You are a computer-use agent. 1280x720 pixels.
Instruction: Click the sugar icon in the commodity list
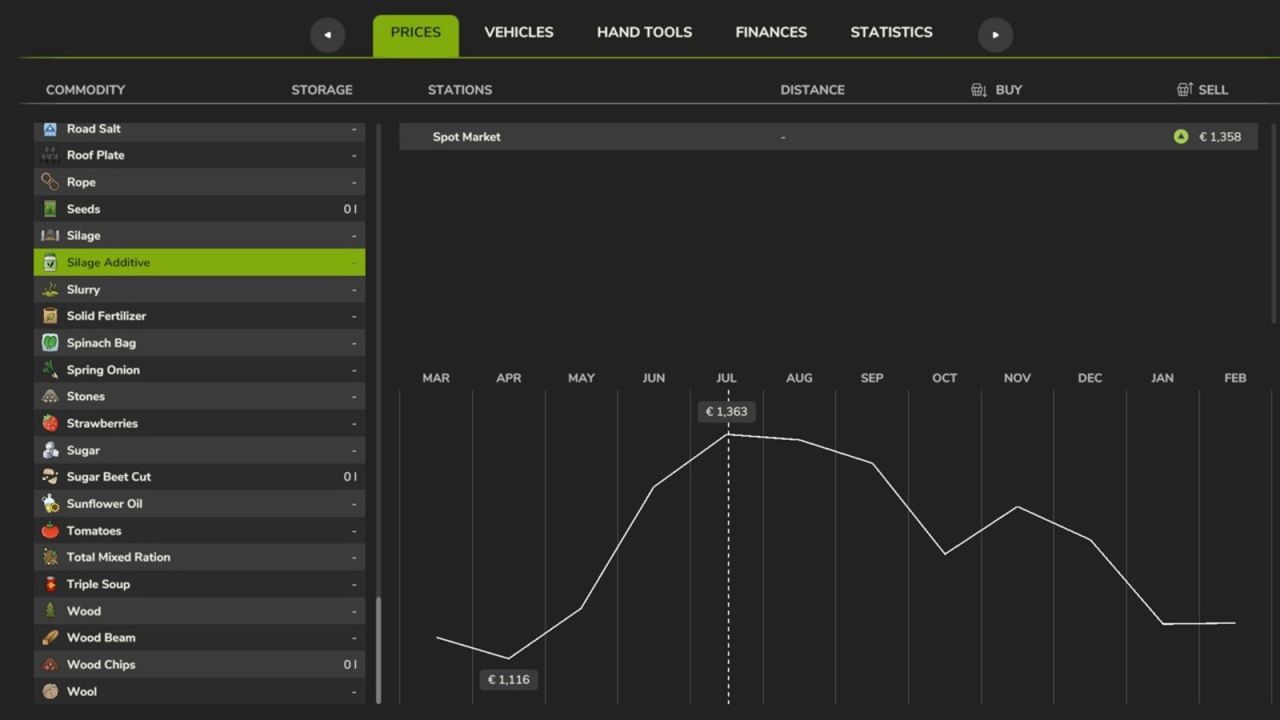(x=50, y=450)
